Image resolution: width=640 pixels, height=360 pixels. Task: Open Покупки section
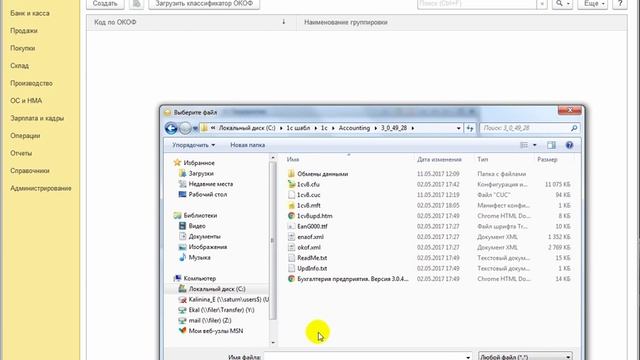point(22,48)
